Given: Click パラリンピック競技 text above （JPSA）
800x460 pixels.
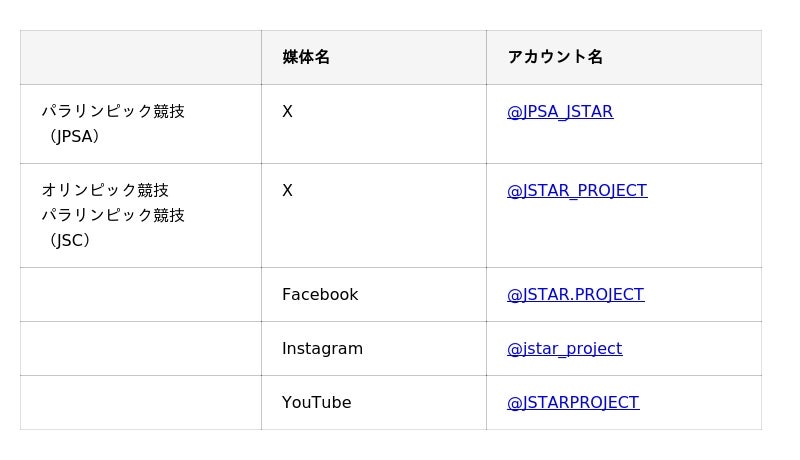Looking at the screenshot, I should 113,112.
